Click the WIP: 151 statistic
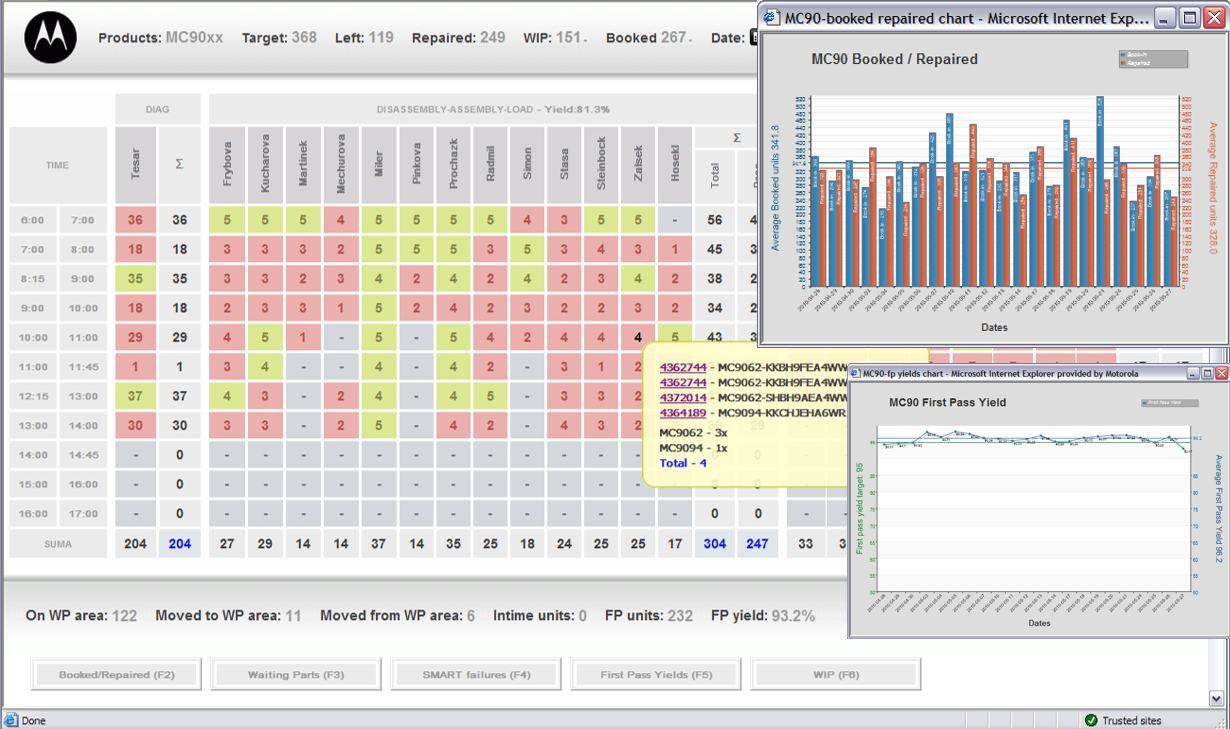The width and height of the screenshot is (1230, 729). (553, 38)
